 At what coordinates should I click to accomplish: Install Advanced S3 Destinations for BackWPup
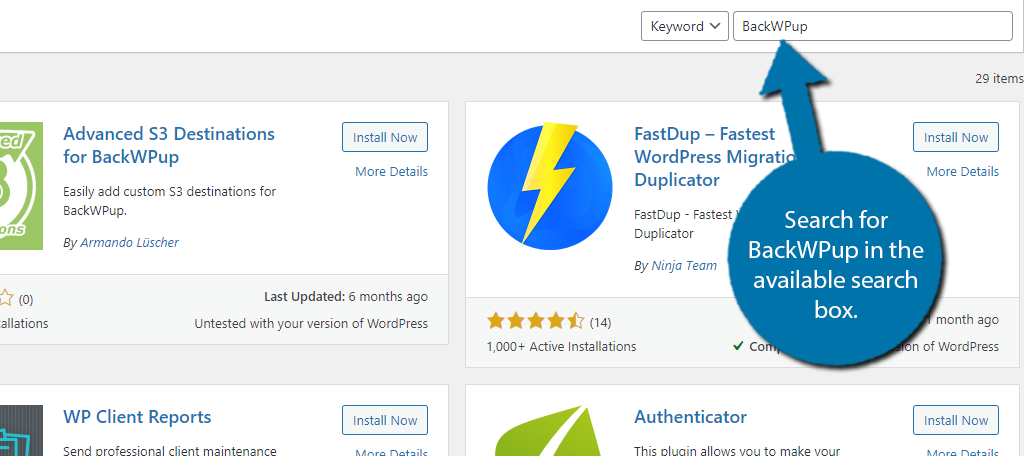(x=385, y=137)
